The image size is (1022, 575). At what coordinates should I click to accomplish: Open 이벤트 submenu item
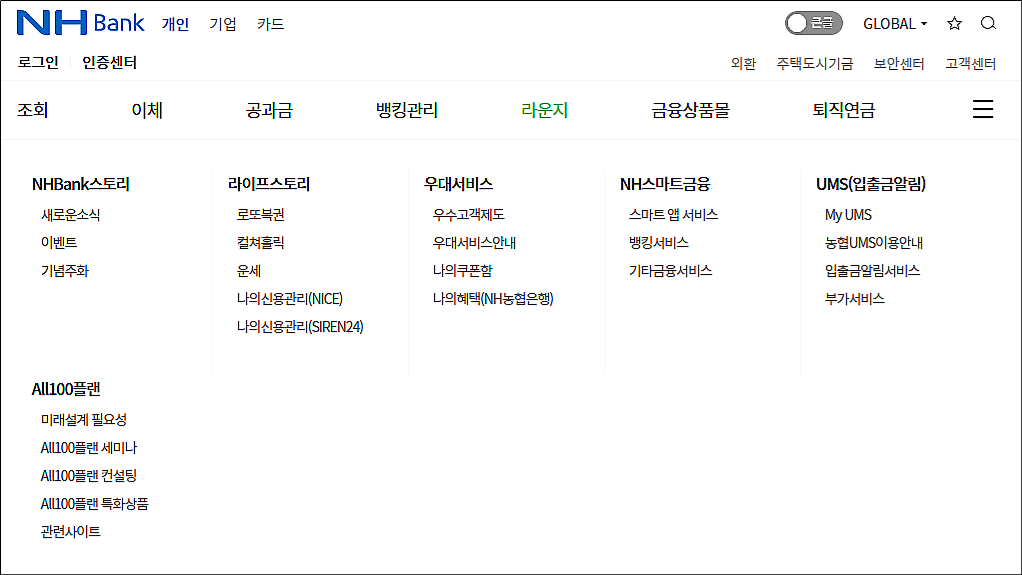point(59,243)
